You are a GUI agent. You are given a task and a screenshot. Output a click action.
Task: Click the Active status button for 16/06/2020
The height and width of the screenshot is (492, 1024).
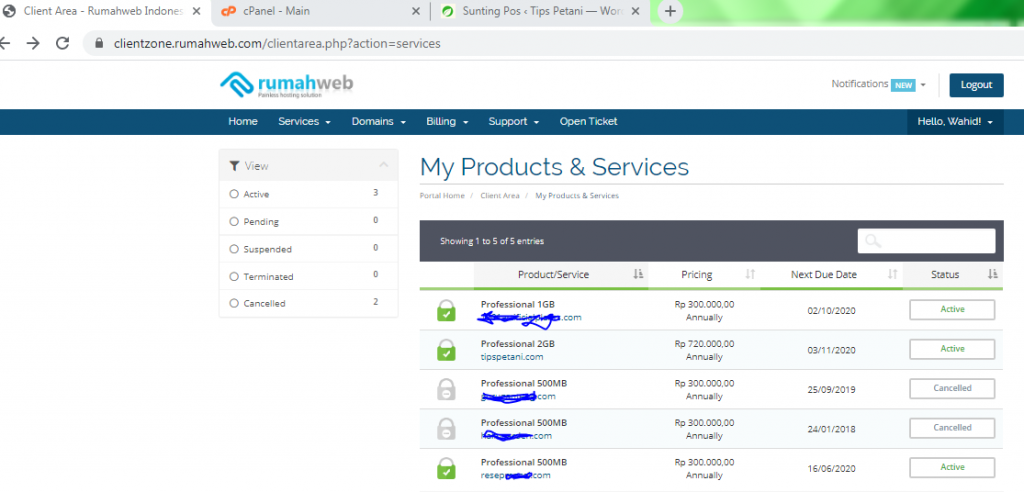pos(952,467)
